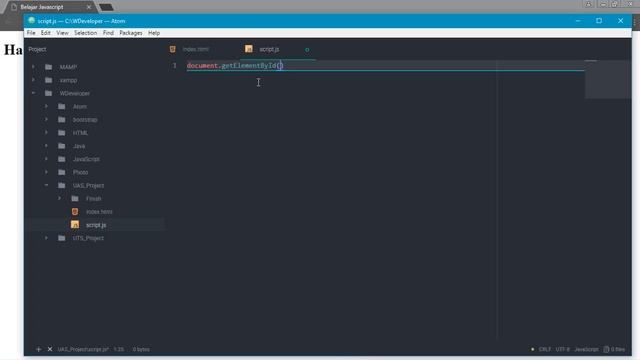Click the HTML folder icon

pyautogui.click(x=62, y=133)
